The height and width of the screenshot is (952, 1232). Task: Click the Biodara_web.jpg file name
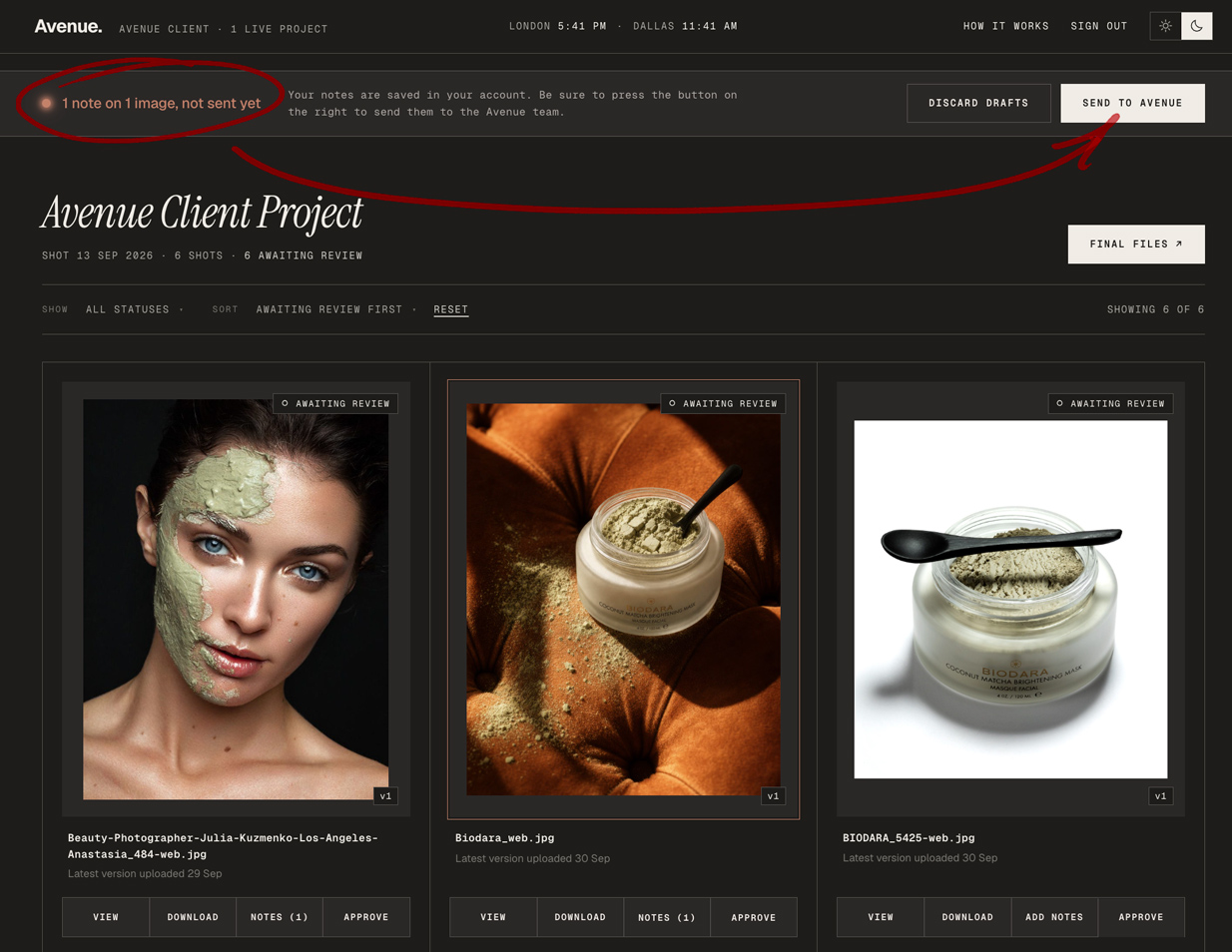pyautogui.click(x=504, y=838)
